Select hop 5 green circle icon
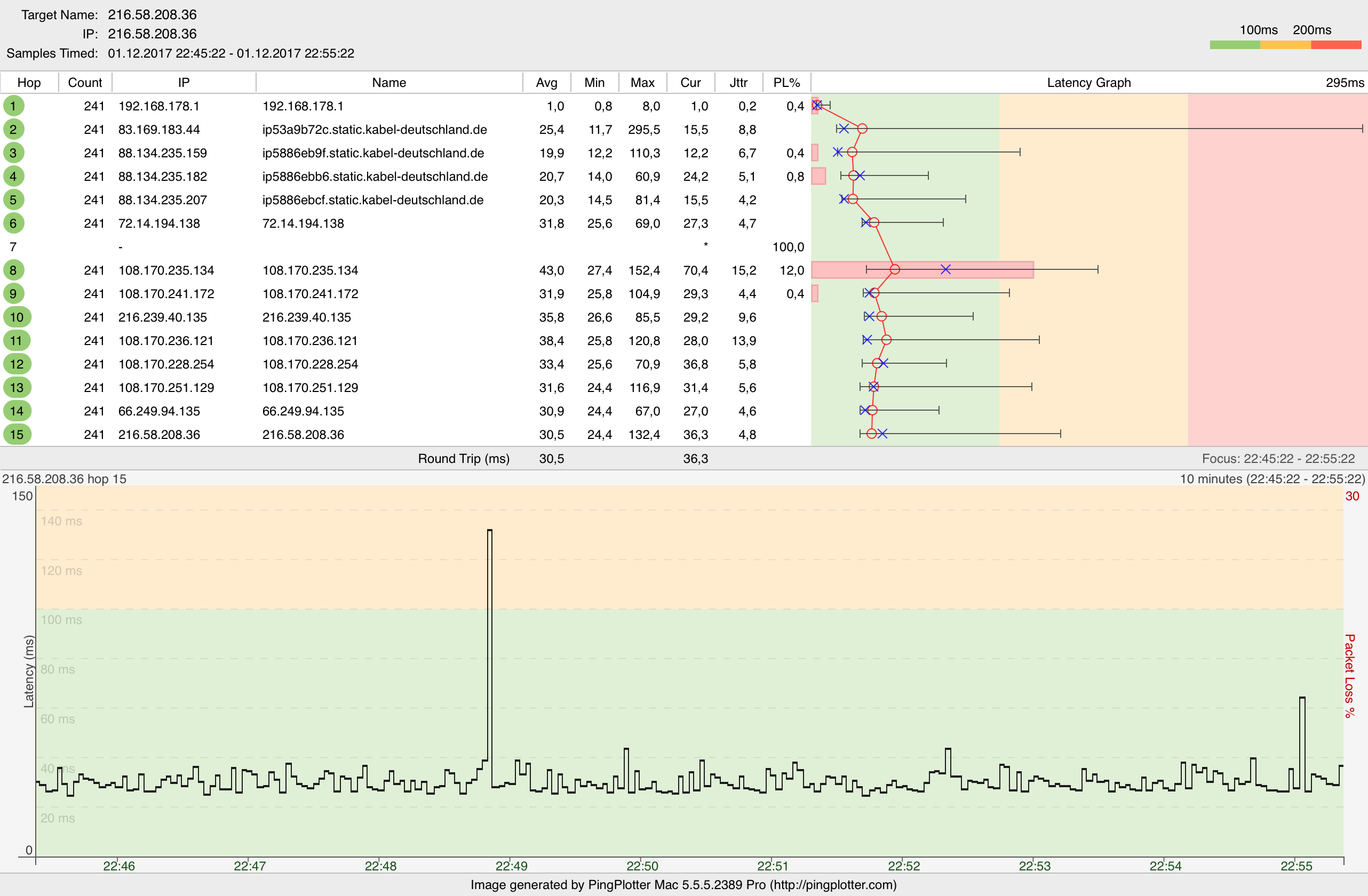The width and height of the screenshot is (1368, 896). pos(13,200)
